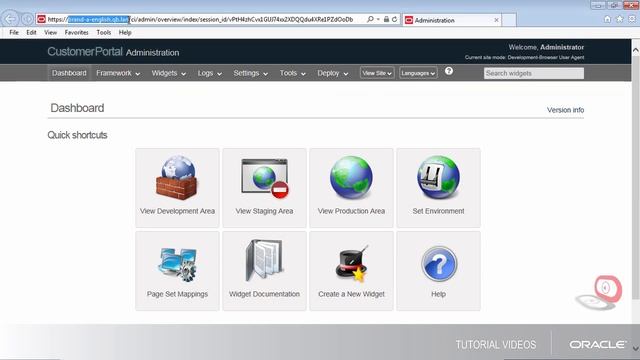
Task: Expand the Deploy dropdown menu
Action: point(333,73)
